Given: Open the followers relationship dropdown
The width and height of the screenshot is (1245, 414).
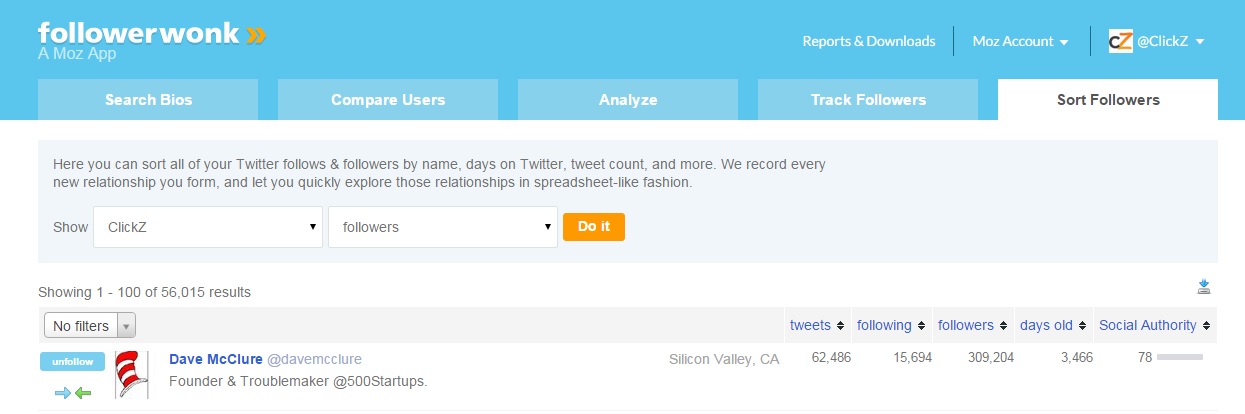Looking at the screenshot, I should tap(443, 227).
